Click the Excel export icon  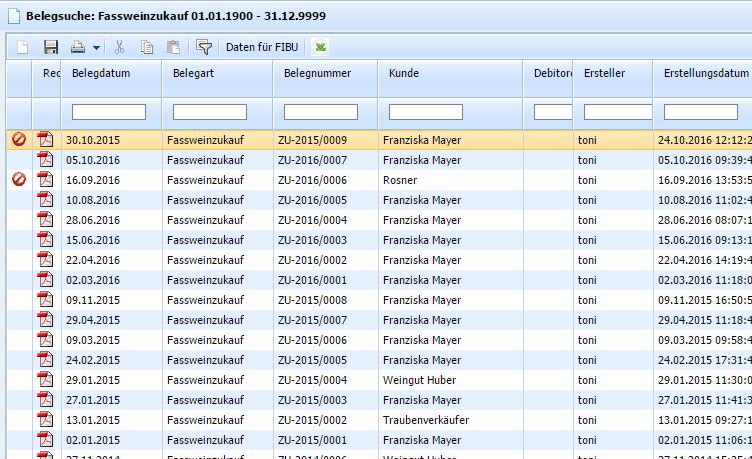(320, 47)
